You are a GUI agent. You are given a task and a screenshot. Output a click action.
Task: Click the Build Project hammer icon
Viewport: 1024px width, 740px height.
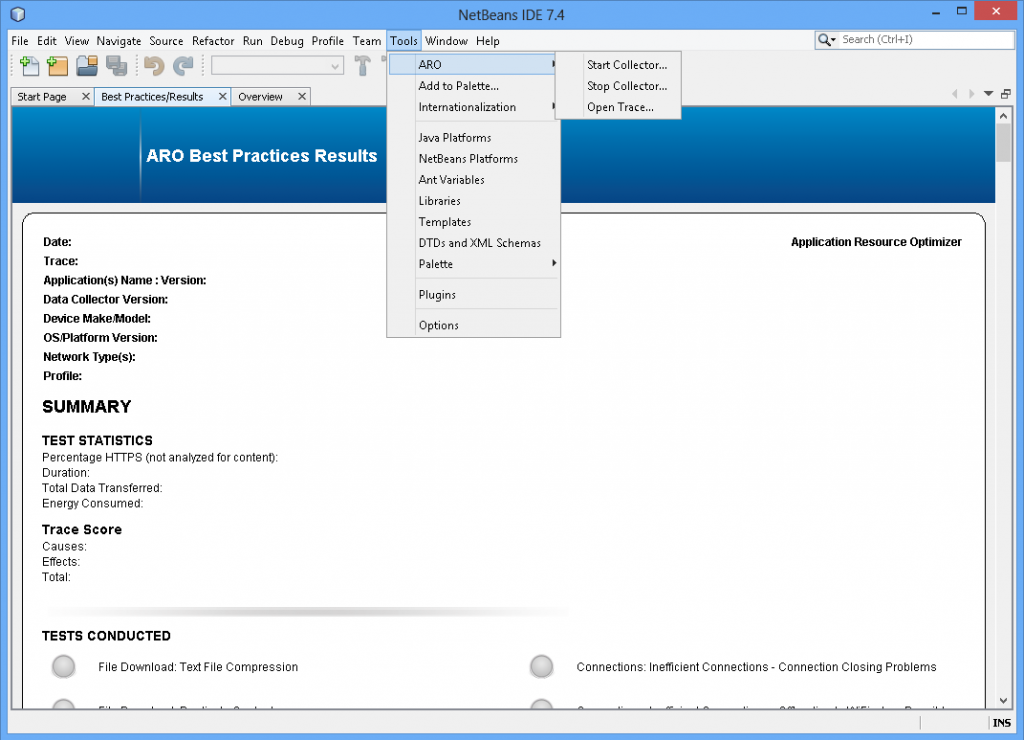(362, 65)
